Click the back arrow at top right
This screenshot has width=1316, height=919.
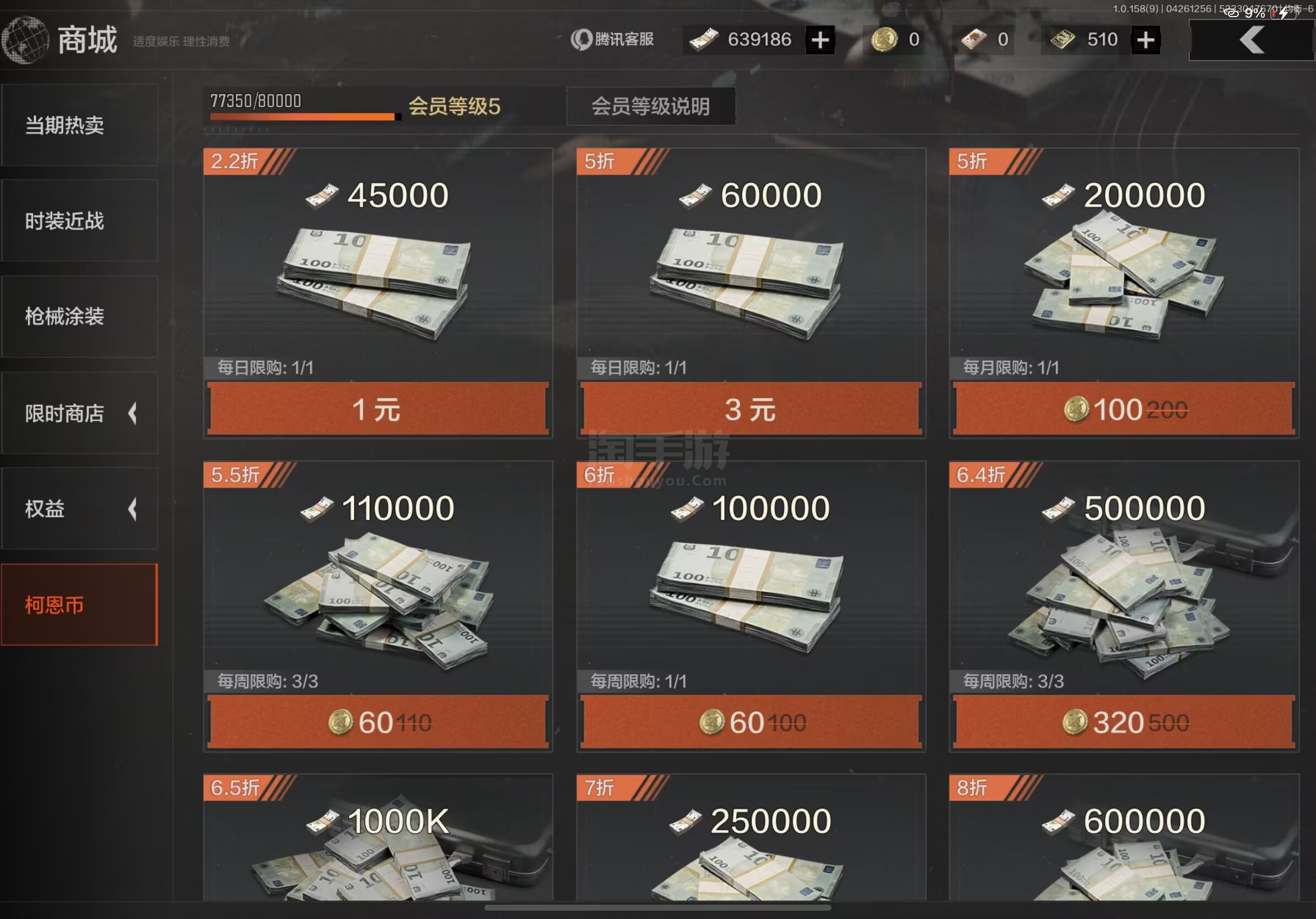pos(1251,40)
